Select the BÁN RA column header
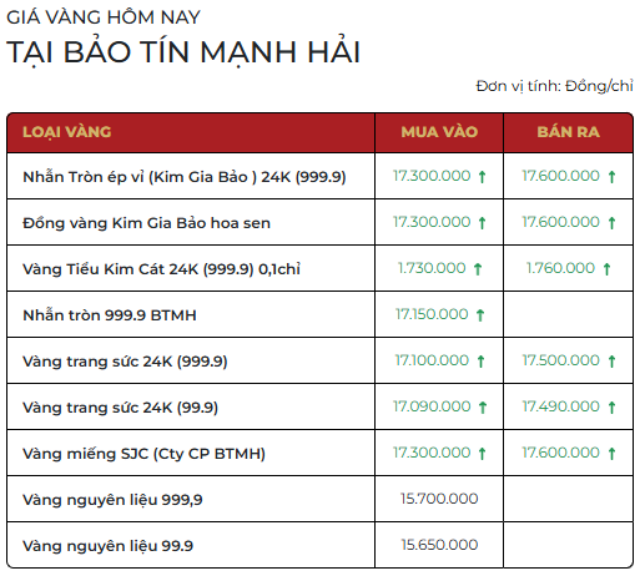Screen dimensions: 640x576 point(568,132)
